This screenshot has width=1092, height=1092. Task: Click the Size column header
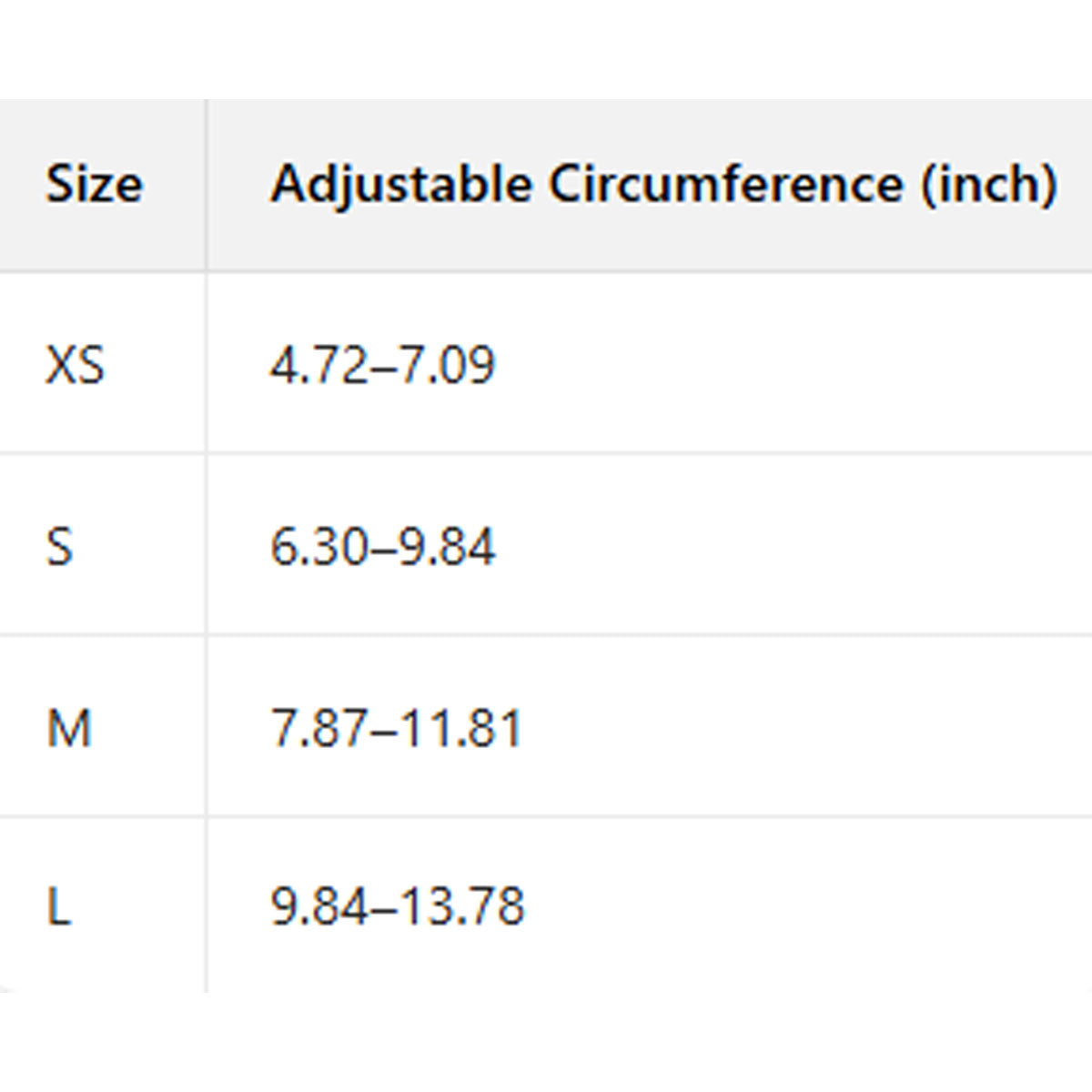point(94,185)
